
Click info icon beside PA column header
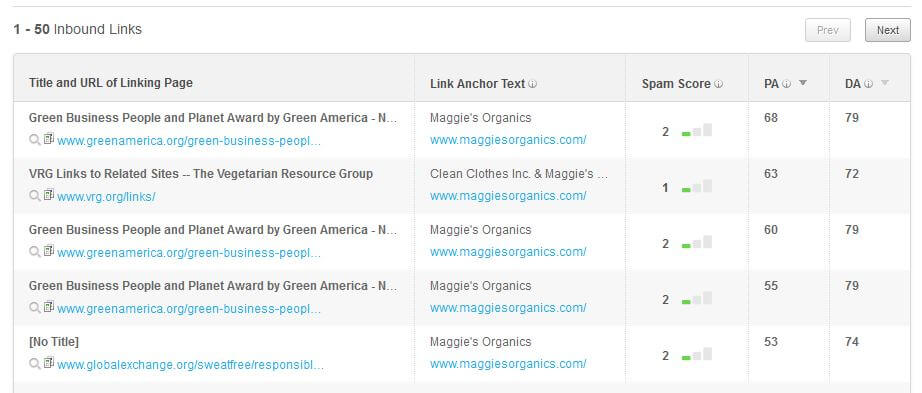(x=786, y=84)
